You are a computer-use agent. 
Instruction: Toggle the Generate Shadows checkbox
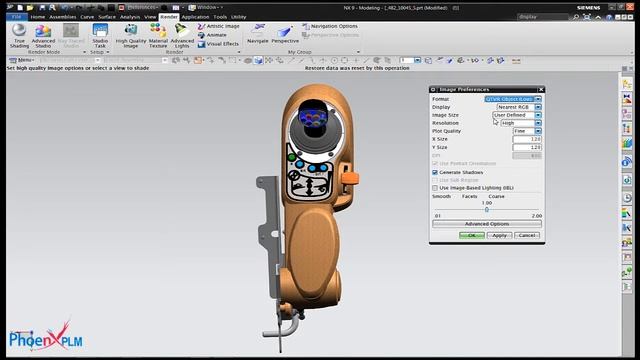[x=435, y=172]
